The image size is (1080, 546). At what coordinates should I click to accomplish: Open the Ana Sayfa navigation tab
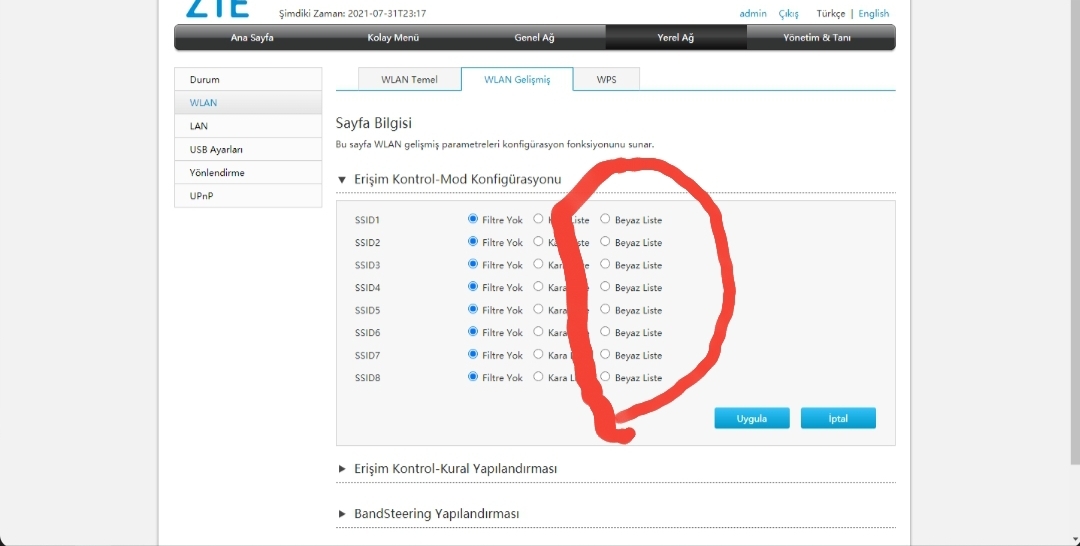[x=252, y=38]
